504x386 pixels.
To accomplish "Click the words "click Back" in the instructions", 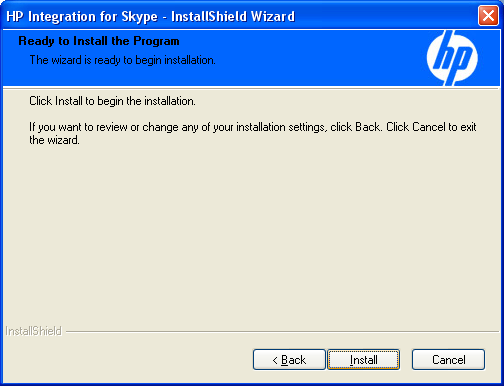I will point(355,127).
